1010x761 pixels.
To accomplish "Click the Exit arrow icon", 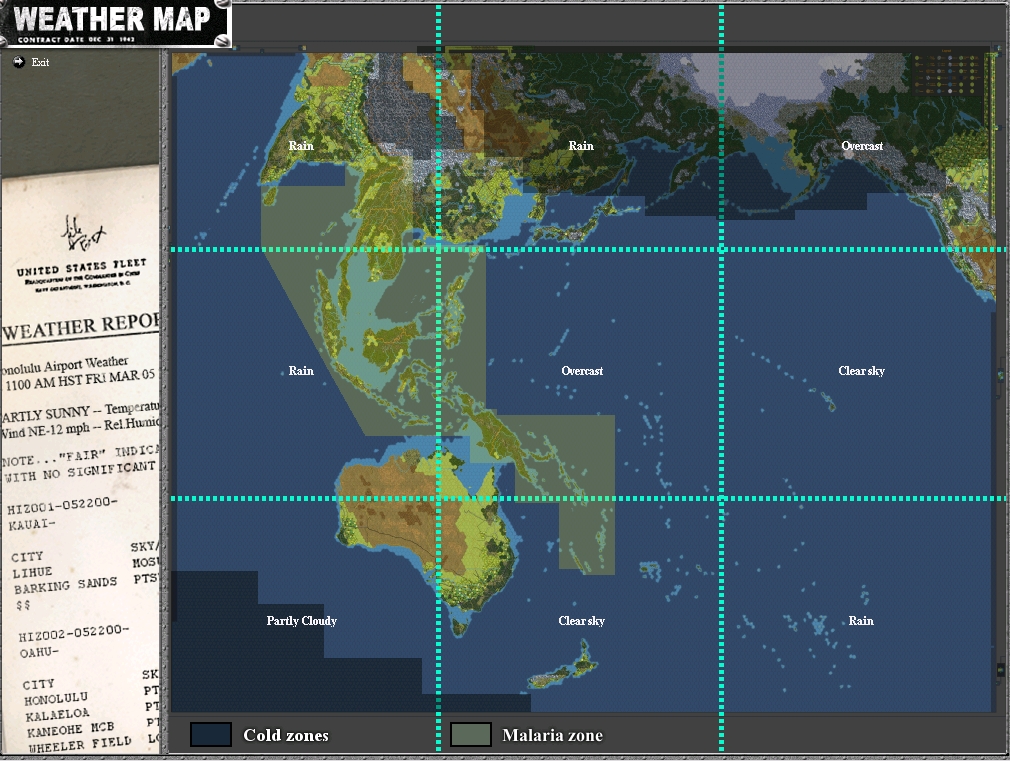I will click(19, 62).
